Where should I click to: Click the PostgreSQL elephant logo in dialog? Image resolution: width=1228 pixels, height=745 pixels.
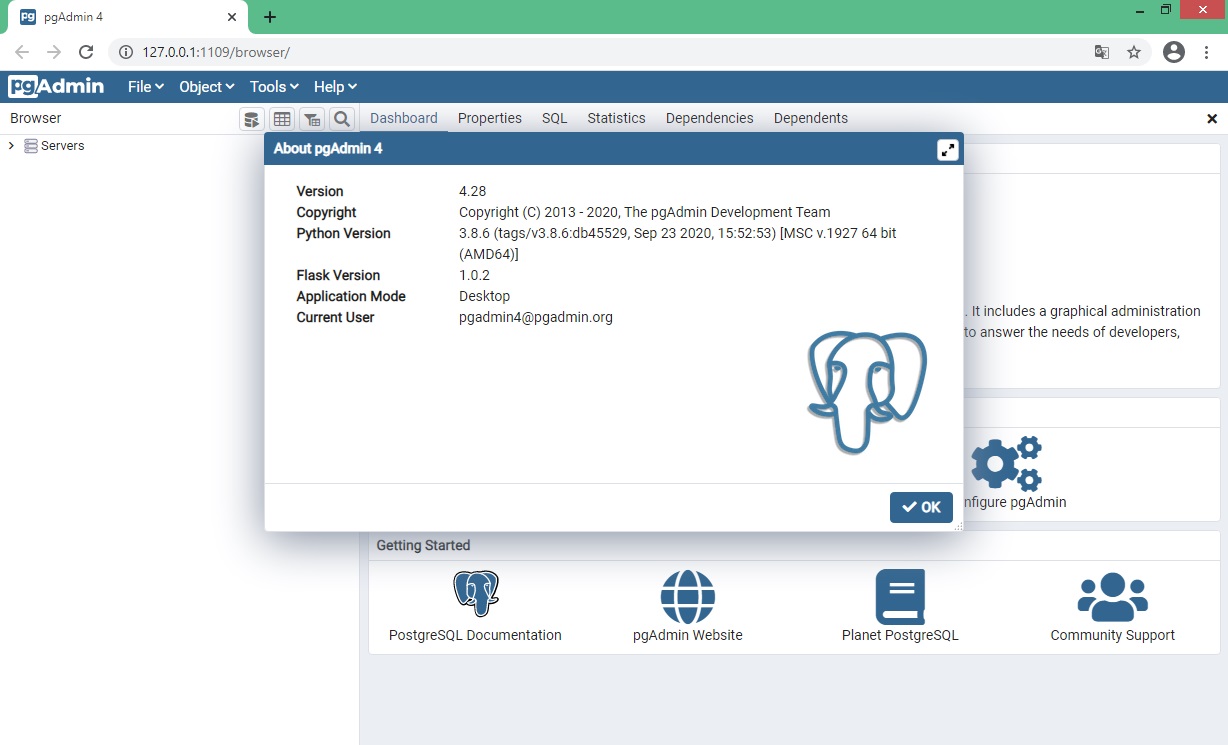point(867,391)
